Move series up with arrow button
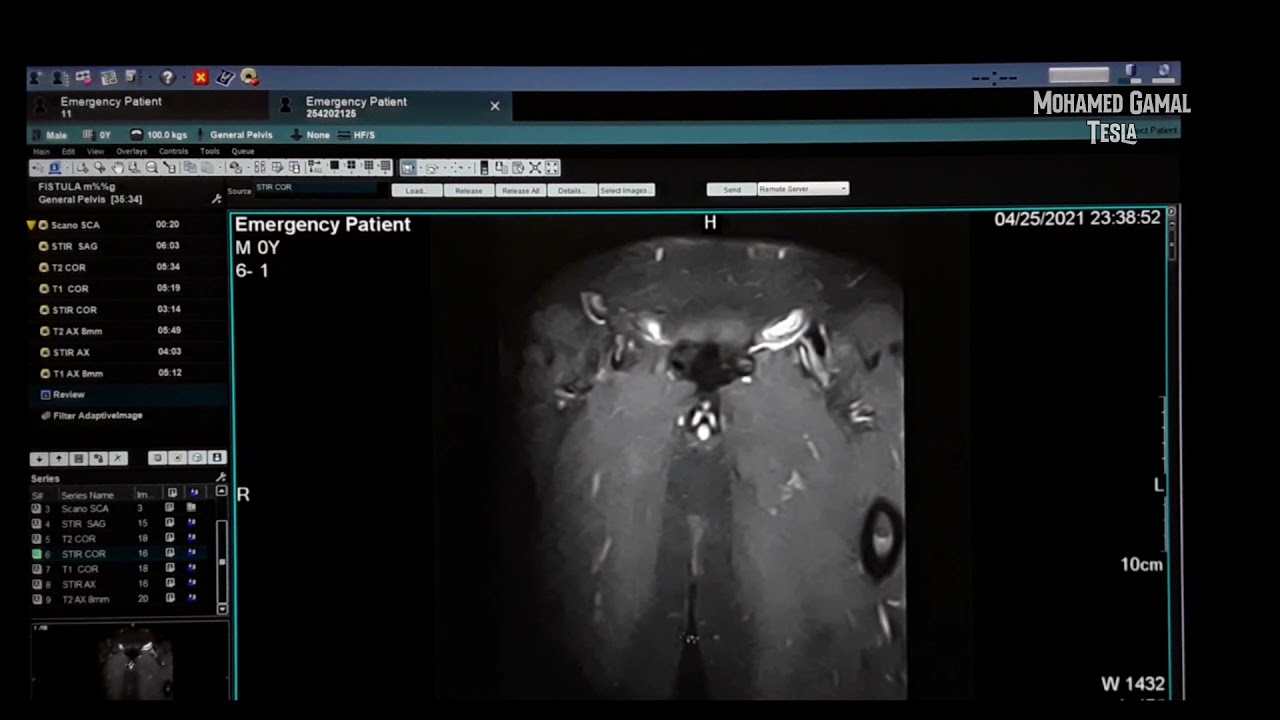The image size is (1280, 720). click(59, 458)
